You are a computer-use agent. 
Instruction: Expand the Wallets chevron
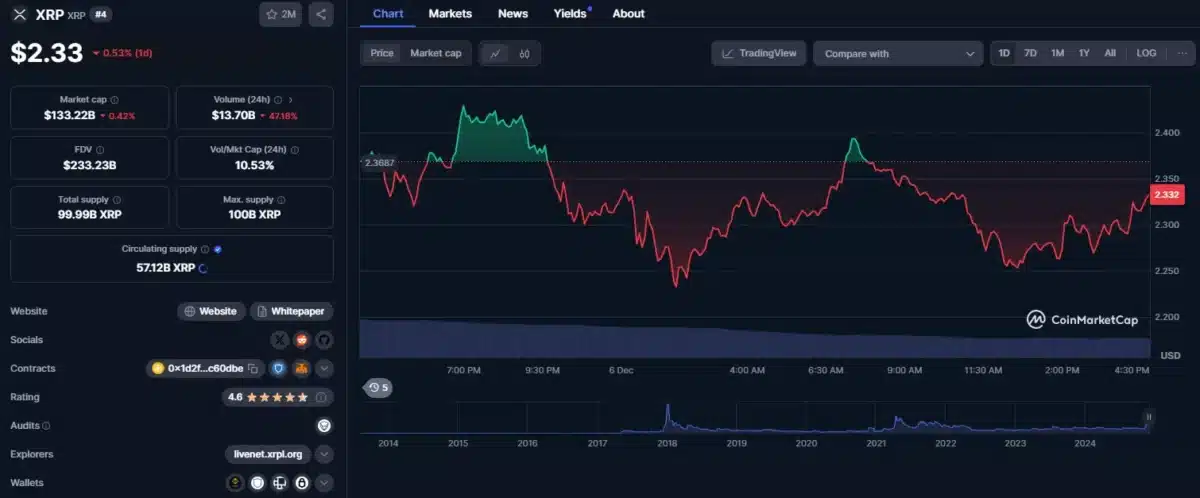(324, 483)
